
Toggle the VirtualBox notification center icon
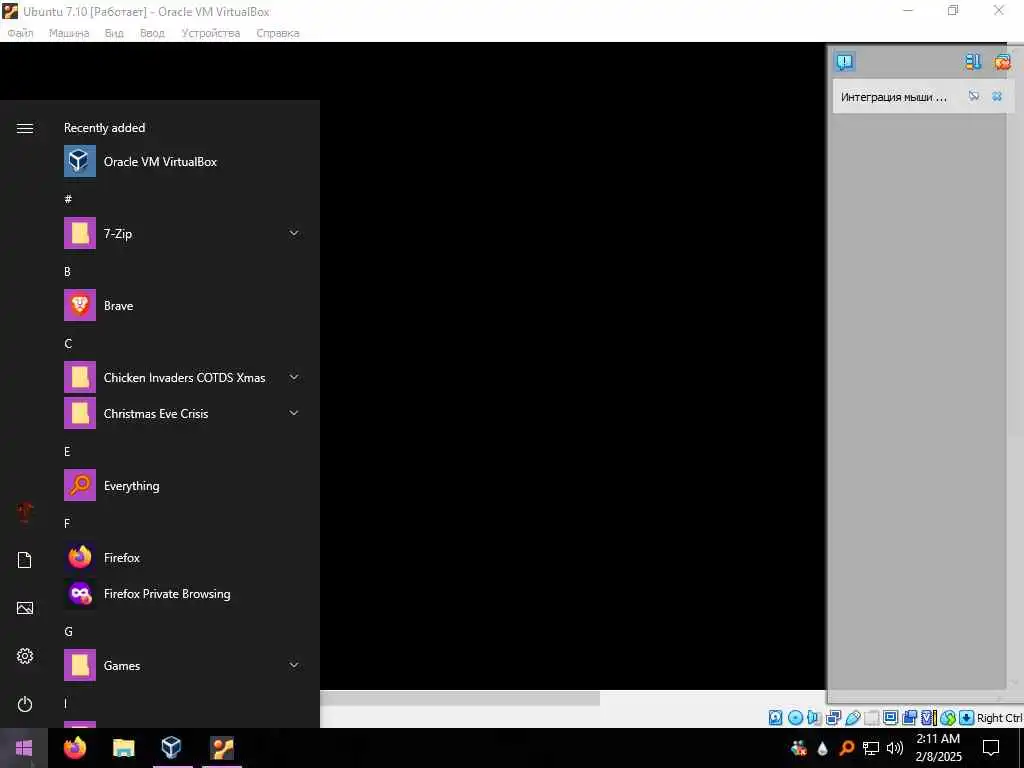(x=844, y=62)
